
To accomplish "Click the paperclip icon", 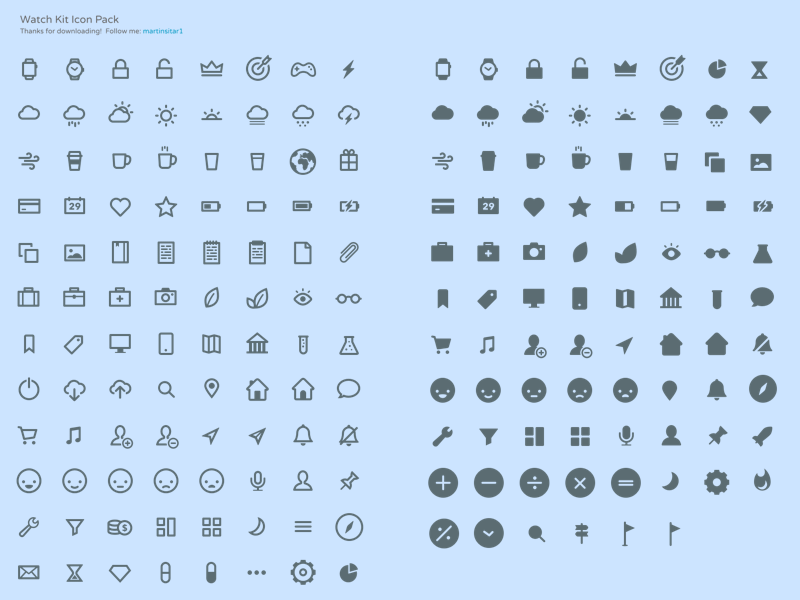I will (348, 253).
